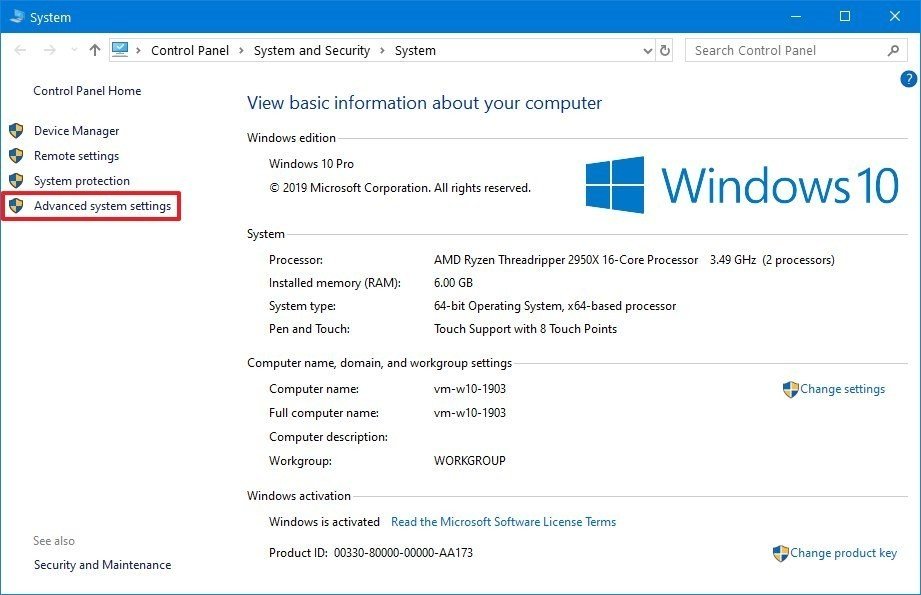Refresh the System page
This screenshot has height=595, width=921.
[664, 51]
